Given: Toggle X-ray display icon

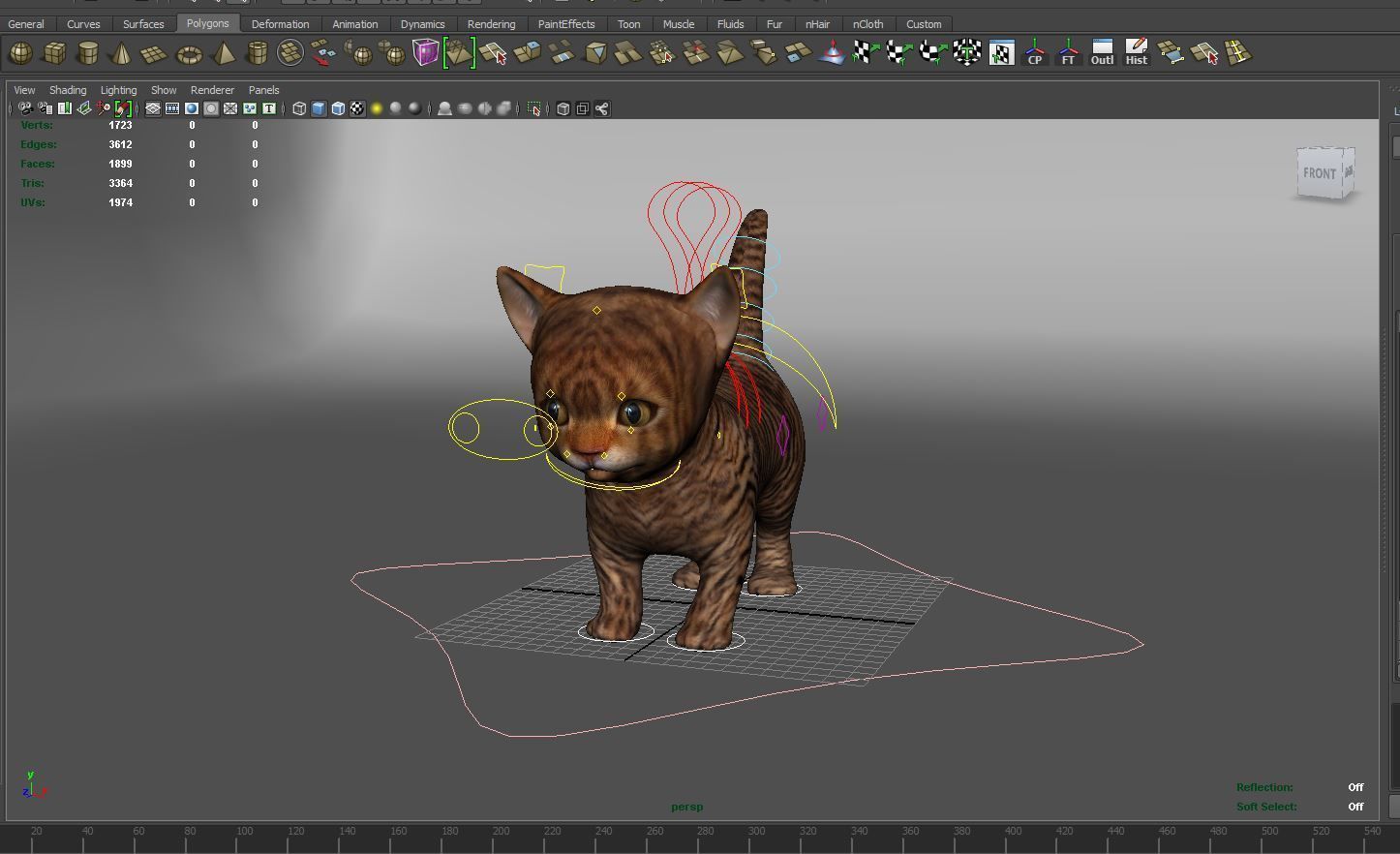Looking at the screenshot, I should 563,108.
